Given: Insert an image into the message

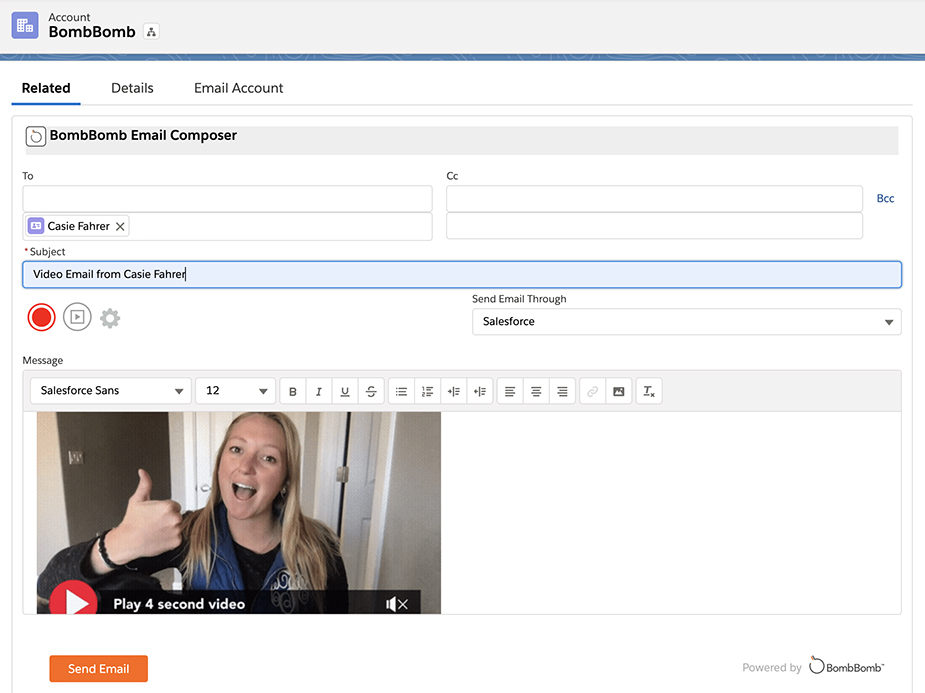Looking at the screenshot, I should [618, 391].
